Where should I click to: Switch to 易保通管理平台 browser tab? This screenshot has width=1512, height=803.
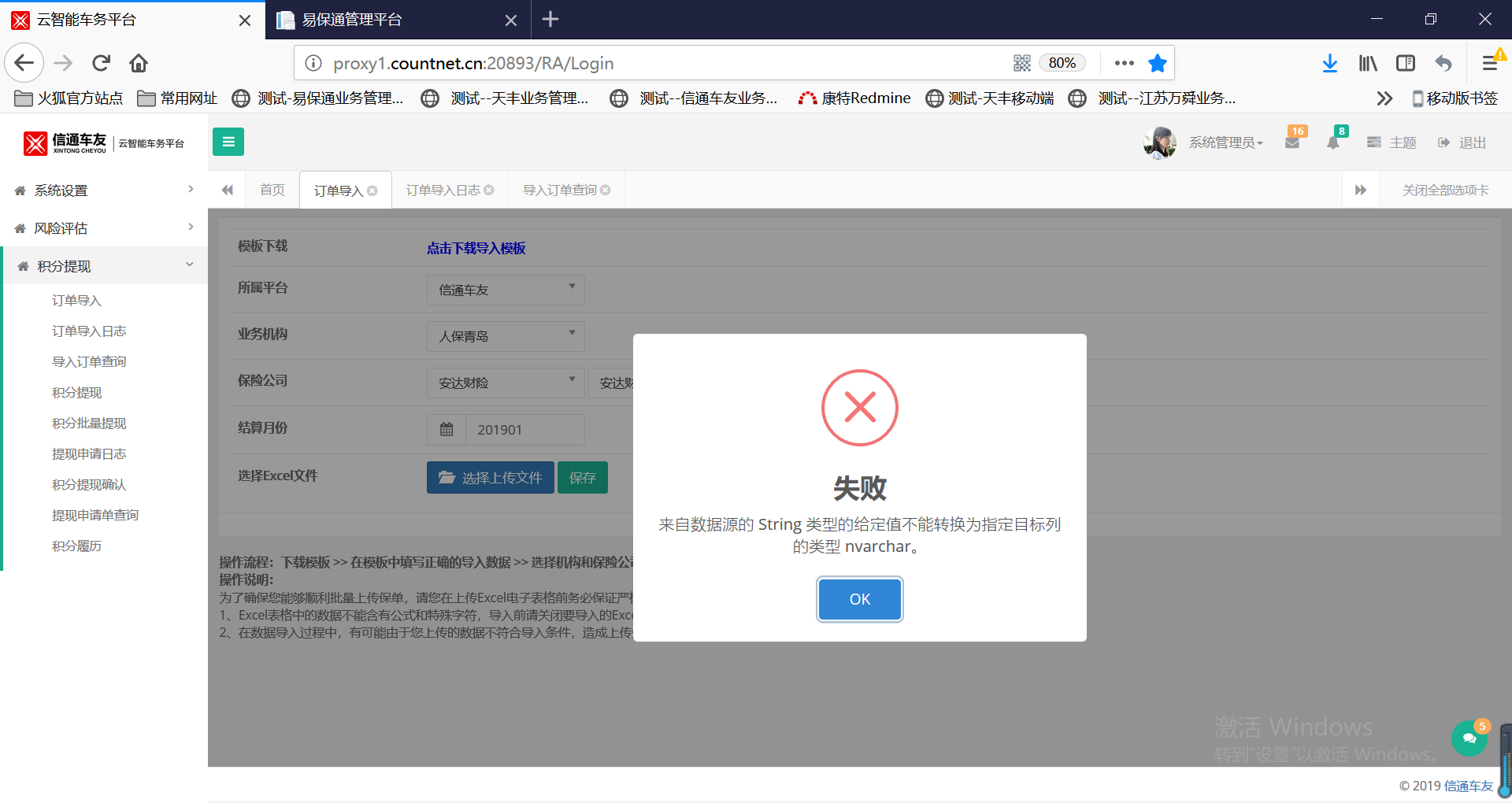coord(398,20)
